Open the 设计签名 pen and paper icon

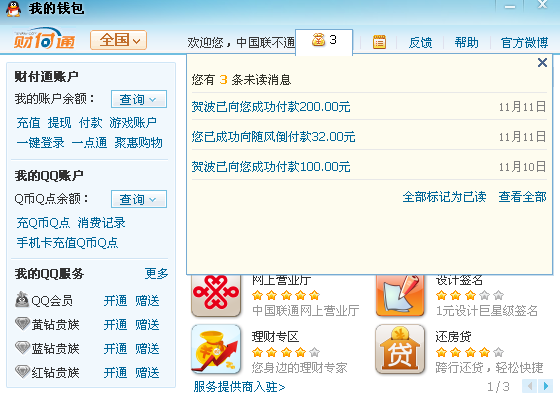pos(400,296)
